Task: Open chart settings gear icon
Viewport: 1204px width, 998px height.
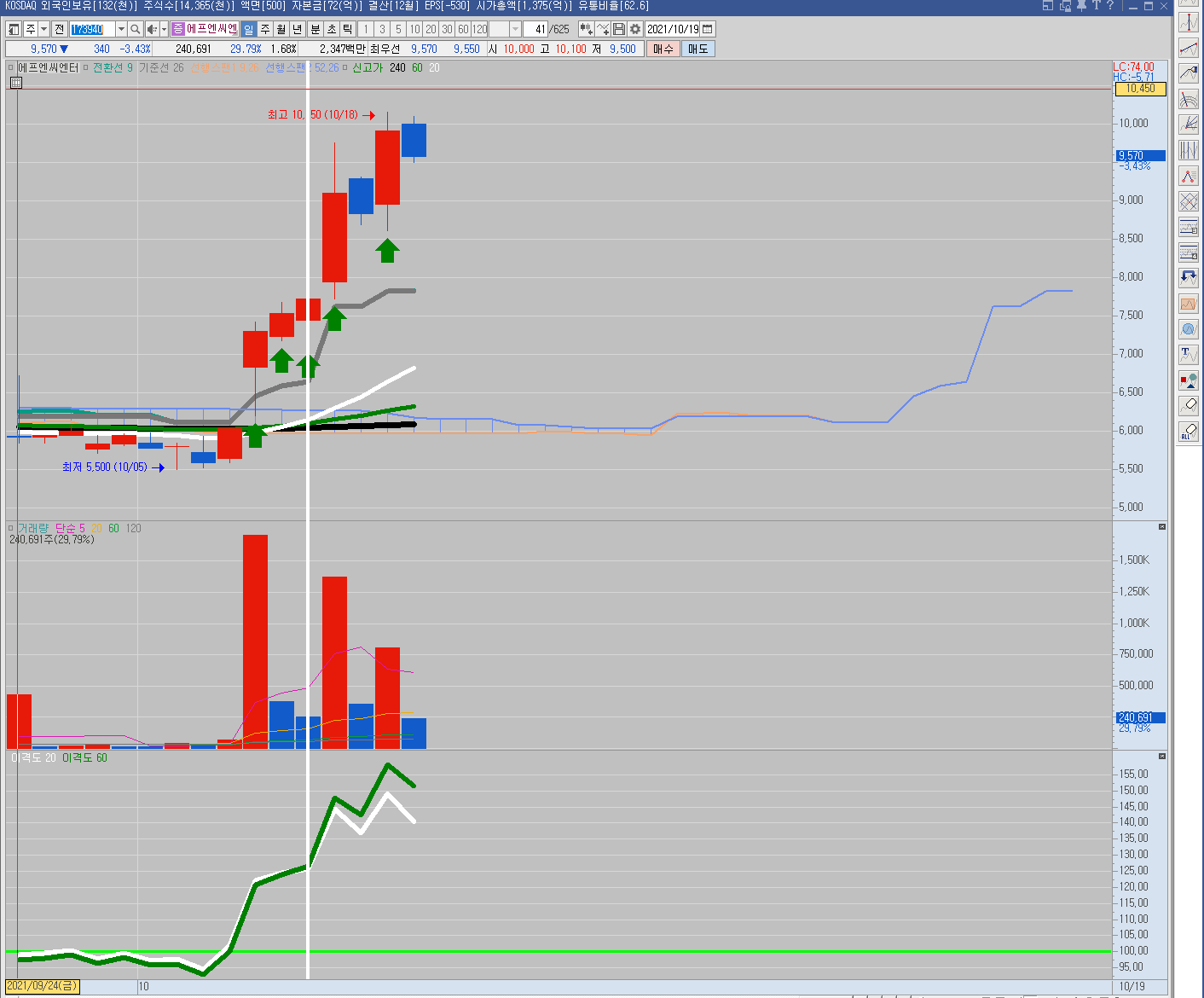Action: [x=635, y=29]
